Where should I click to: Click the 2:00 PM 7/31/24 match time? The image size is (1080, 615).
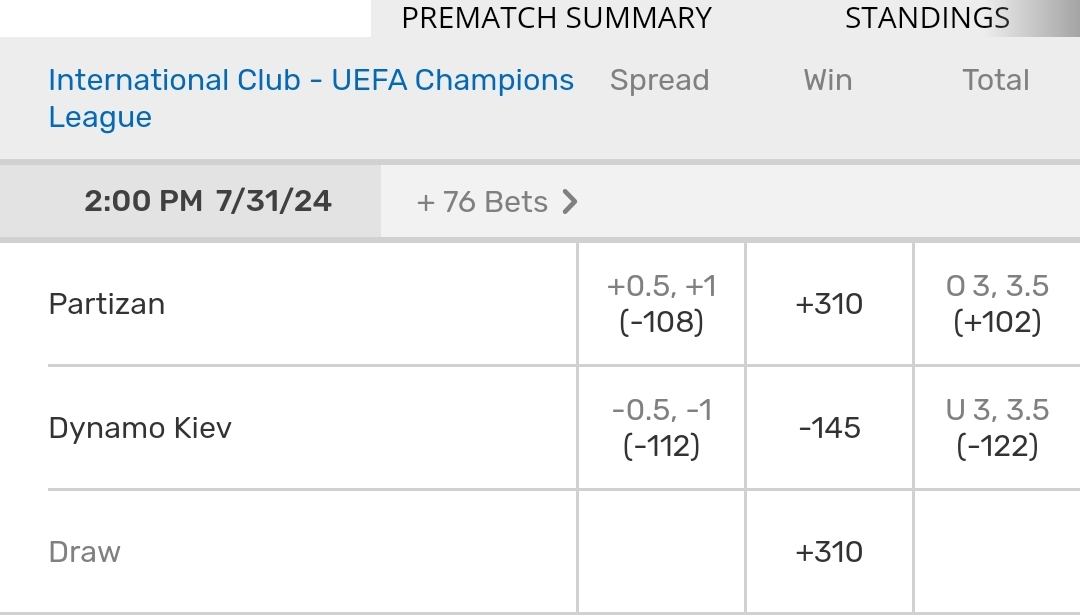[207, 201]
